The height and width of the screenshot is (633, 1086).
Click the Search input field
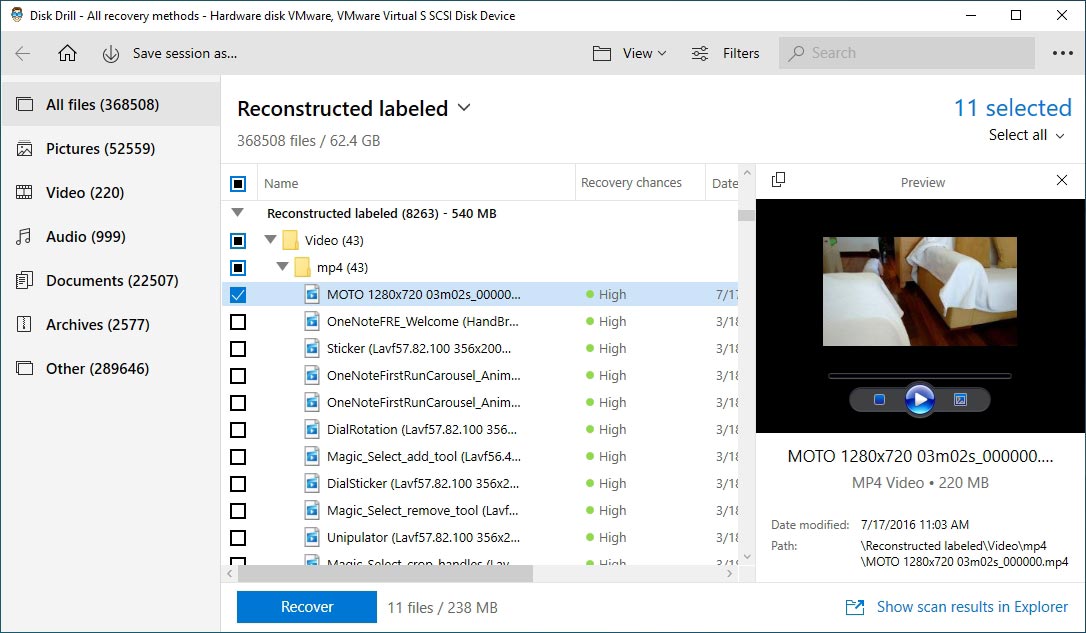pyautogui.click(x=907, y=53)
